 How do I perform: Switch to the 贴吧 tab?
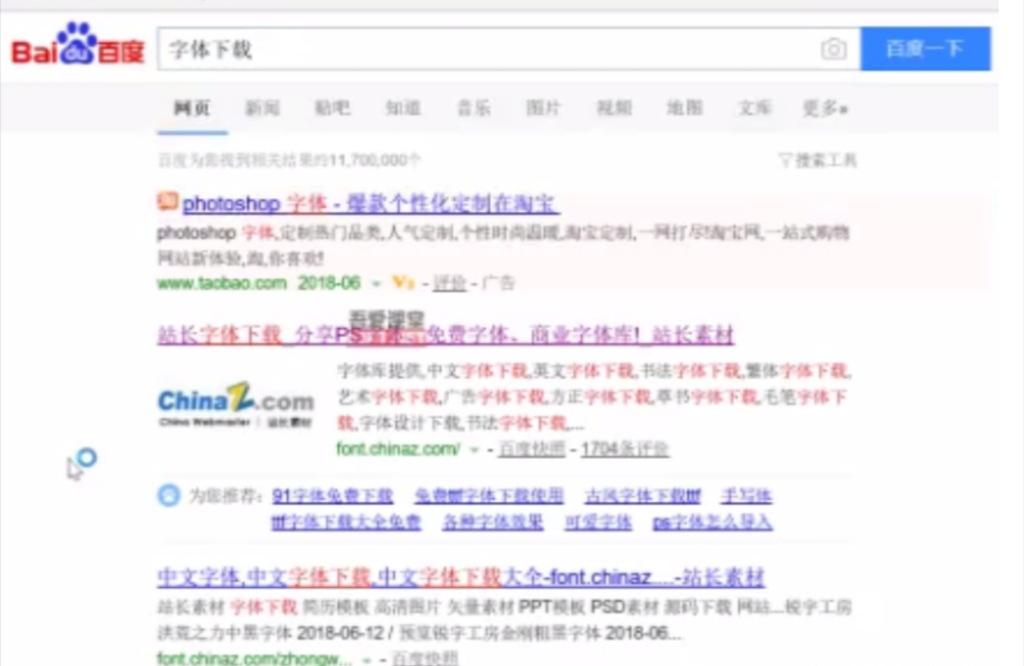[x=332, y=108]
